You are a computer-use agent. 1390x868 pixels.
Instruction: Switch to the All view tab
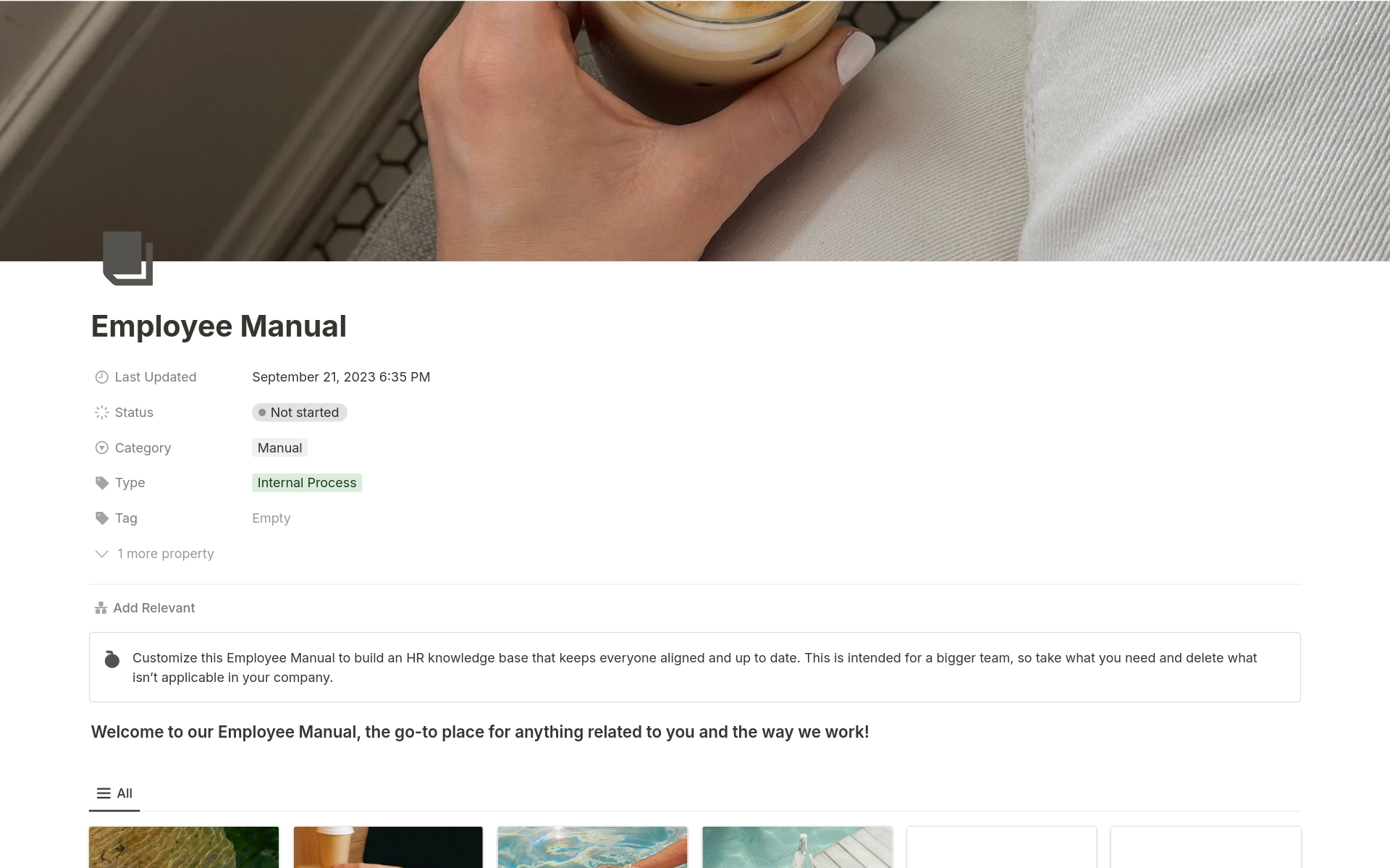point(114,793)
